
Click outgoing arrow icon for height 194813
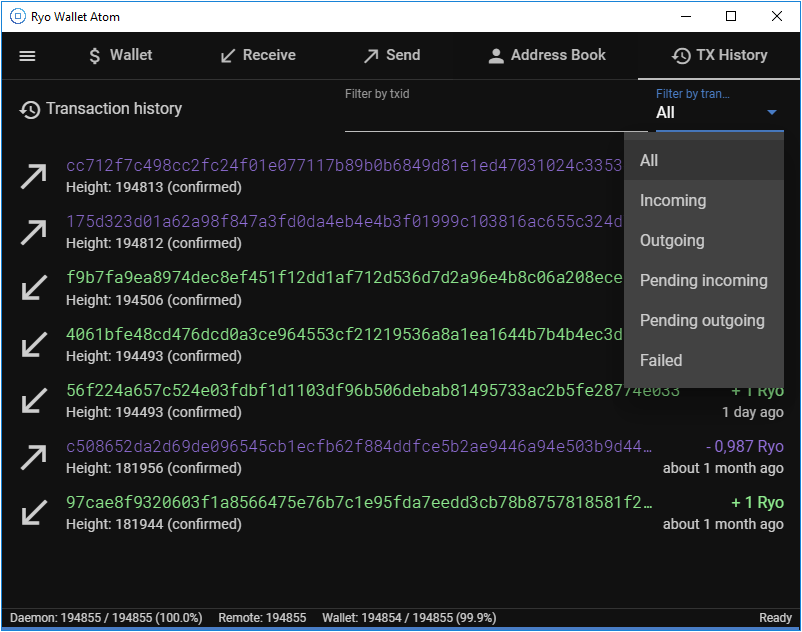click(x=34, y=176)
